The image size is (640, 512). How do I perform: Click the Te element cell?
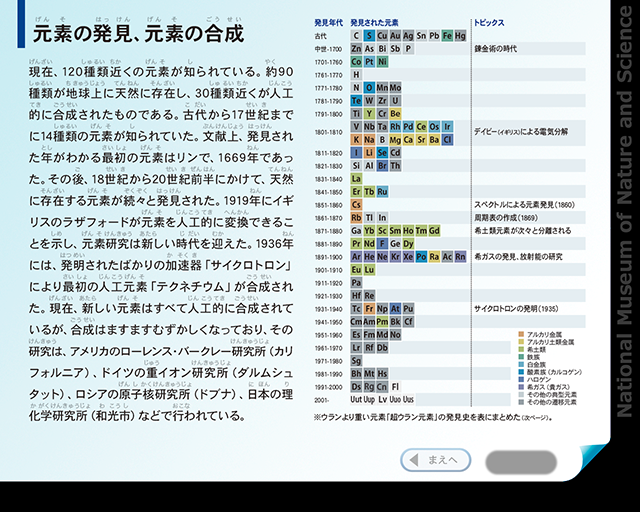pos(356,101)
